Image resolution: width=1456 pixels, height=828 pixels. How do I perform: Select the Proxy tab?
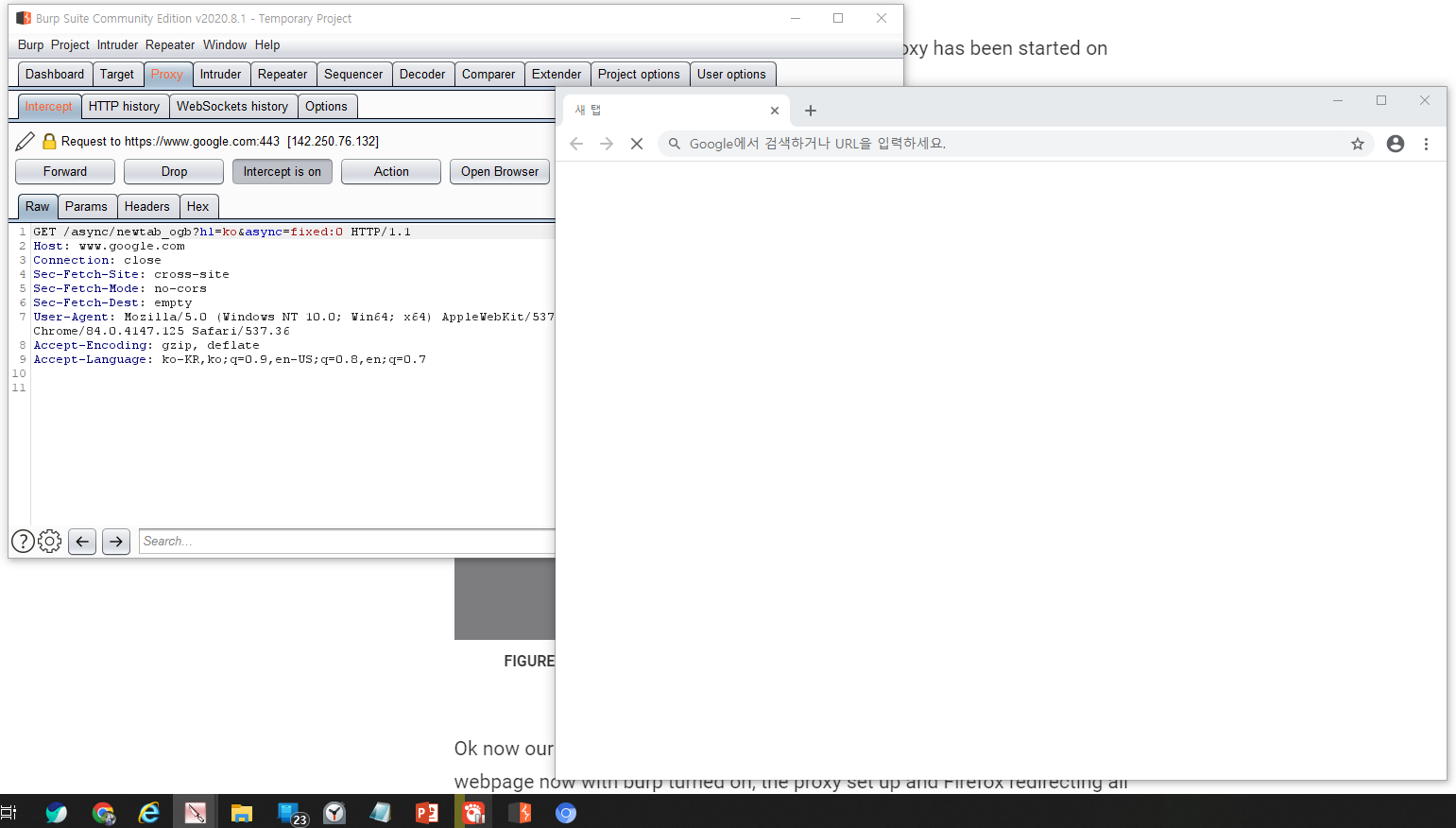pyautogui.click(x=167, y=74)
